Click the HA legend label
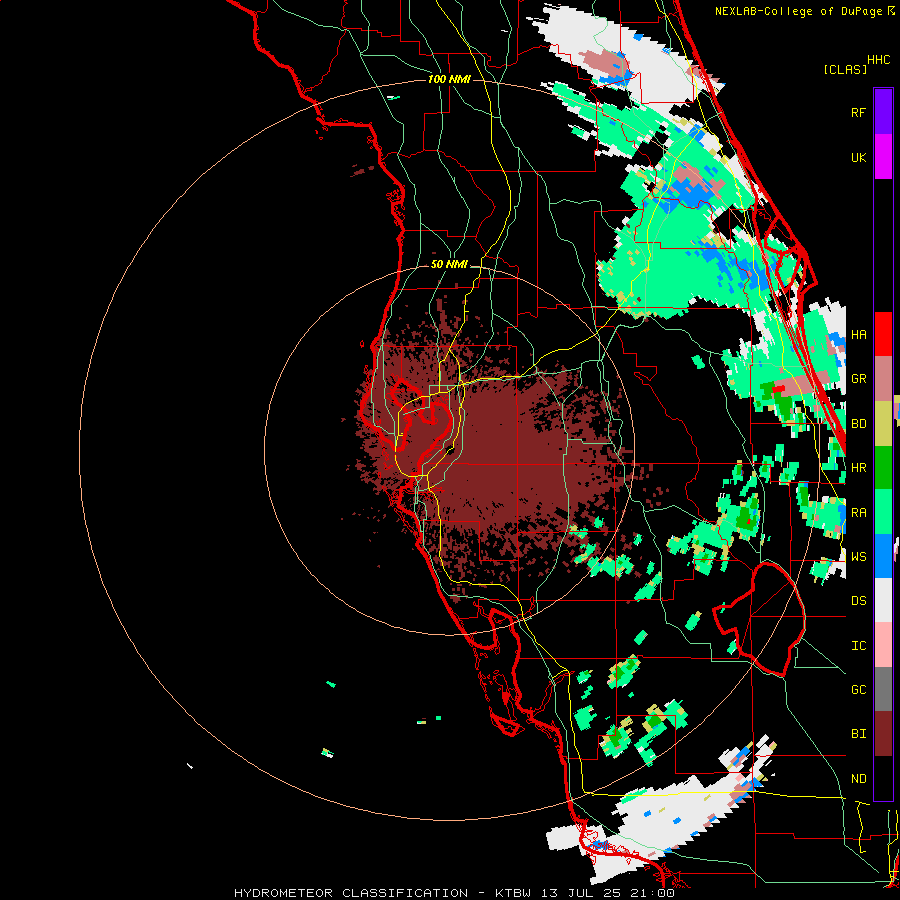This screenshot has height=900, width=900. (x=858, y=335)
